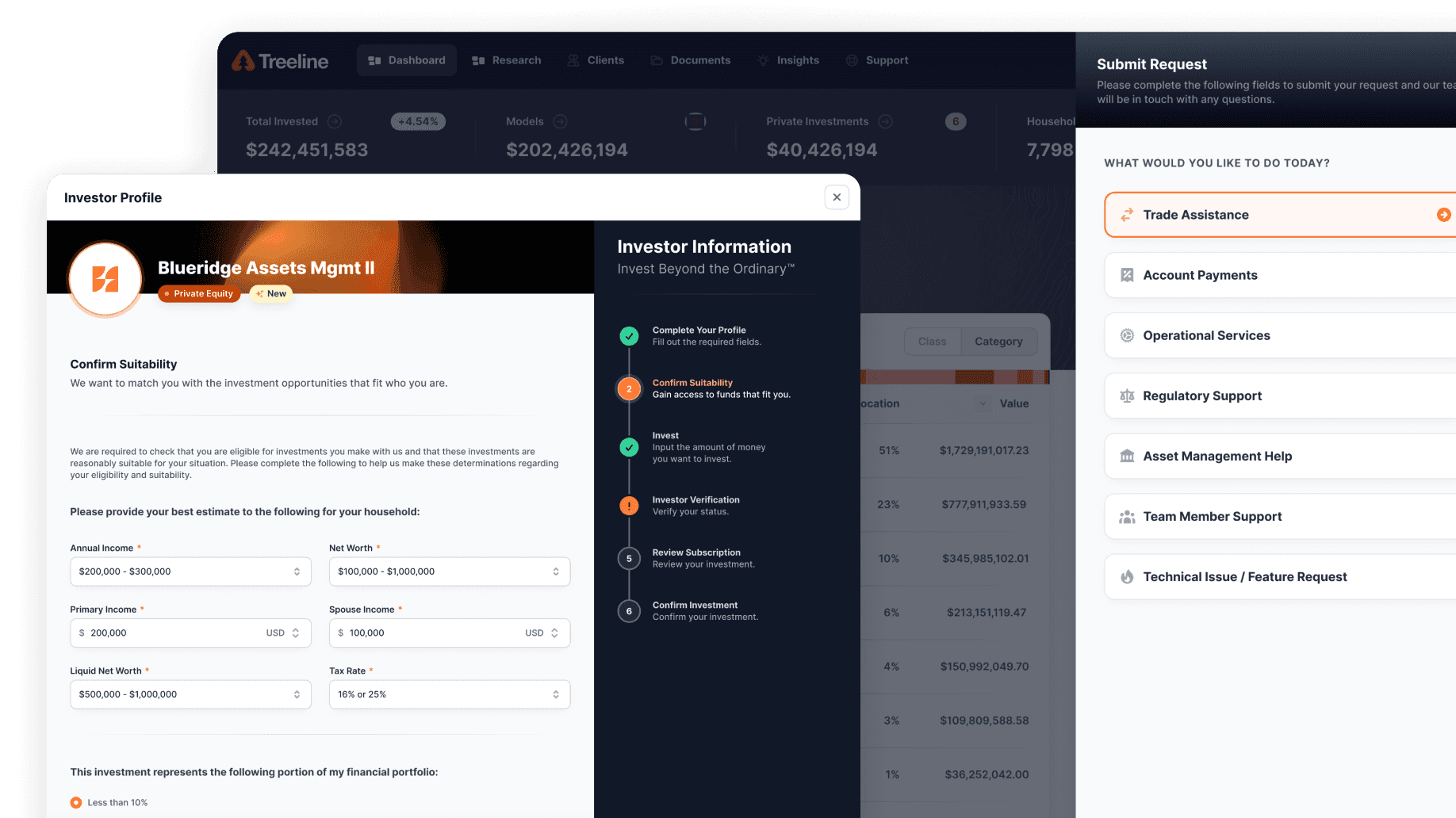The height and width of the screenshot is (818, 1456).
Task: Switch to the Research tab
Action: point(507,60)
